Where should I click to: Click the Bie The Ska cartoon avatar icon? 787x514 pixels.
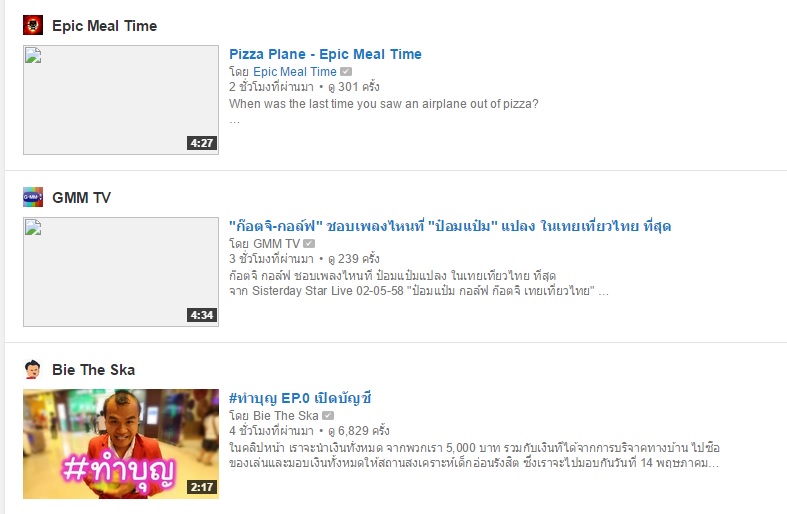(33, 369)
